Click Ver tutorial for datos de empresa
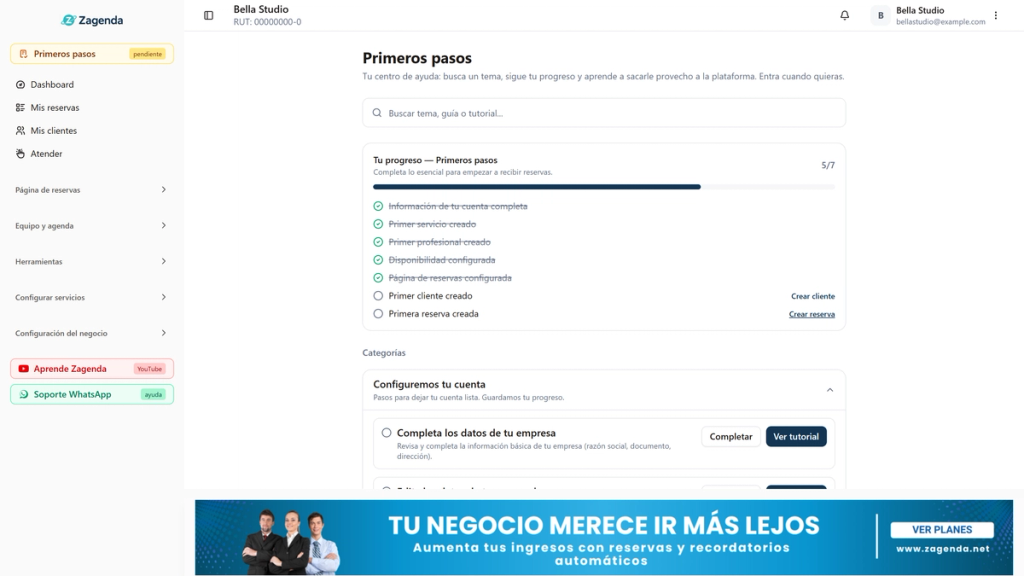This screenshot has height=576, width=1024. (x=796, y=436)
